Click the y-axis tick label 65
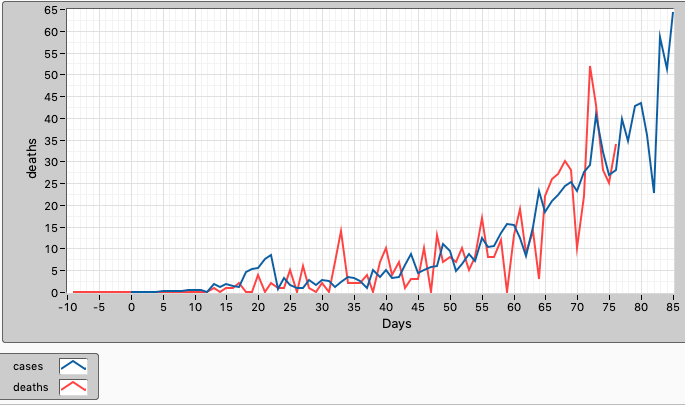Viewport: 685px width, 405px height. click(x=51, y=10)
